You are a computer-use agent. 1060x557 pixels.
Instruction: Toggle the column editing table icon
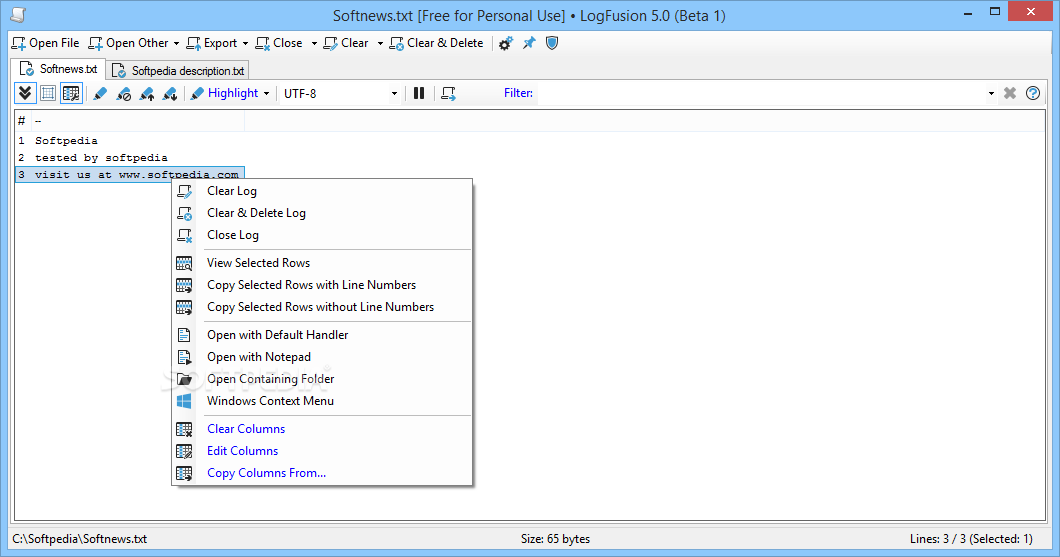[x=71, y=93]
